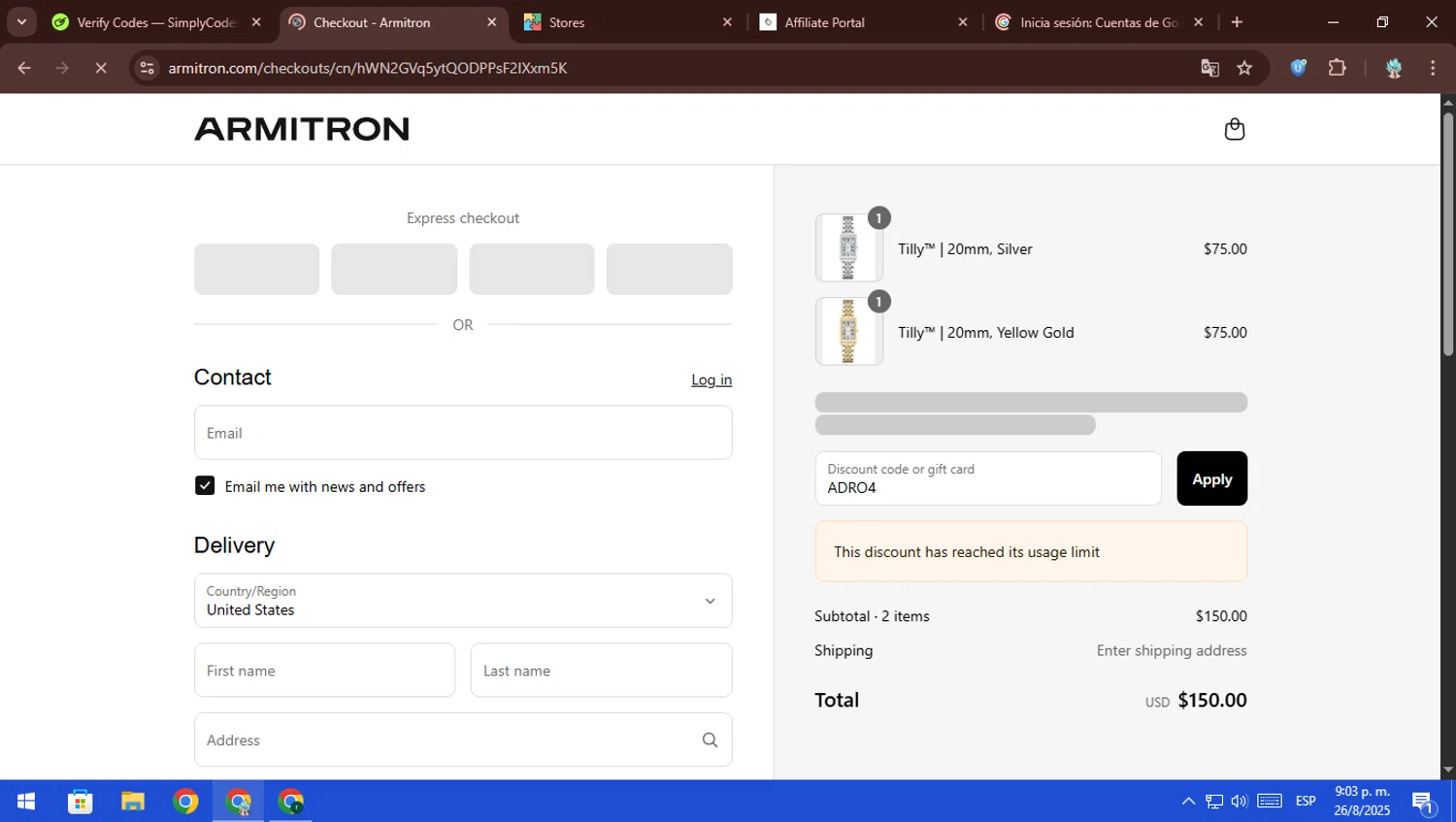The image size is (1456, 822).
Task: Click the page vertical scrollbar thumb
Action: [x=1447, y=233]
